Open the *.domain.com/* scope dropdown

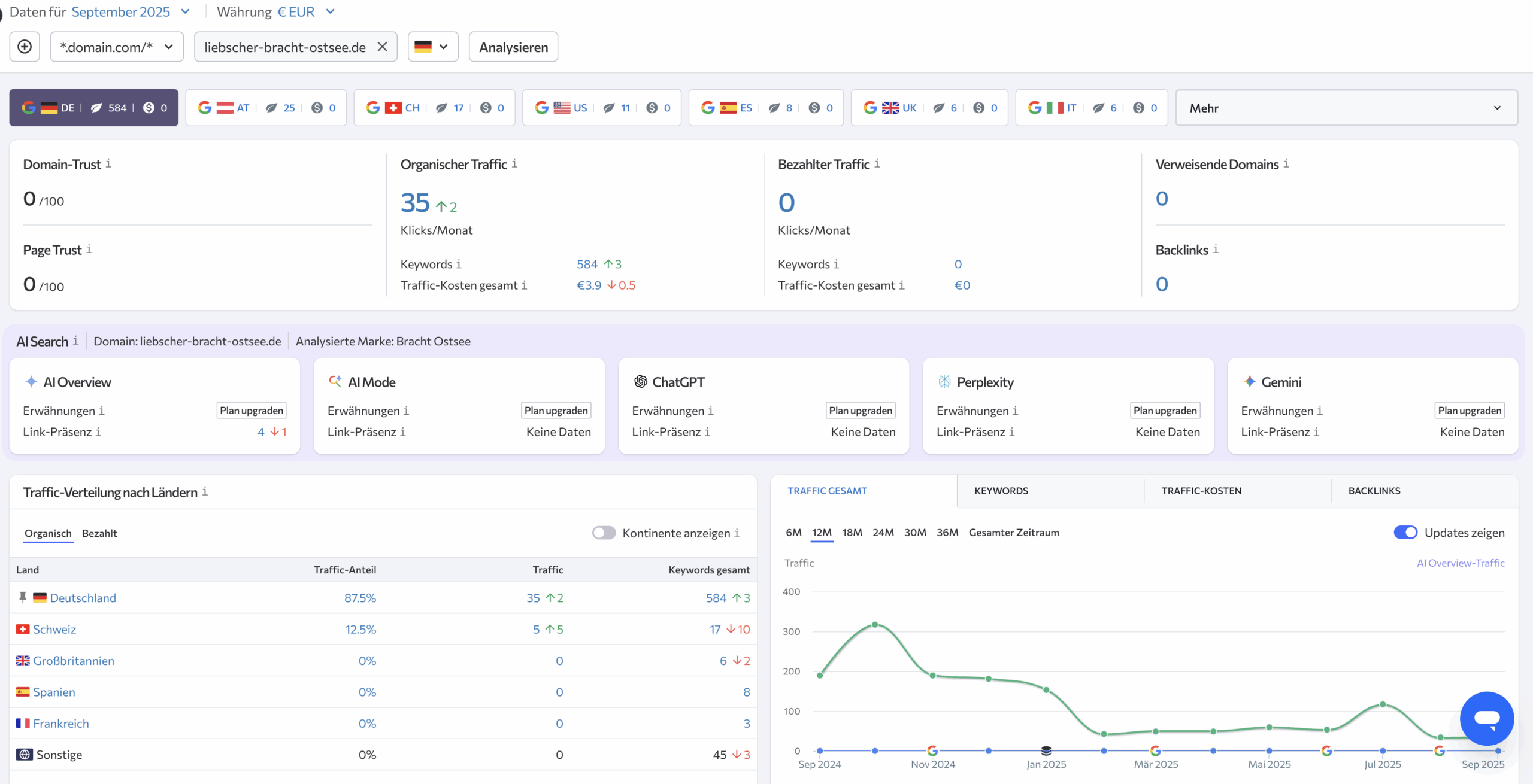click(x=117, y=47)
